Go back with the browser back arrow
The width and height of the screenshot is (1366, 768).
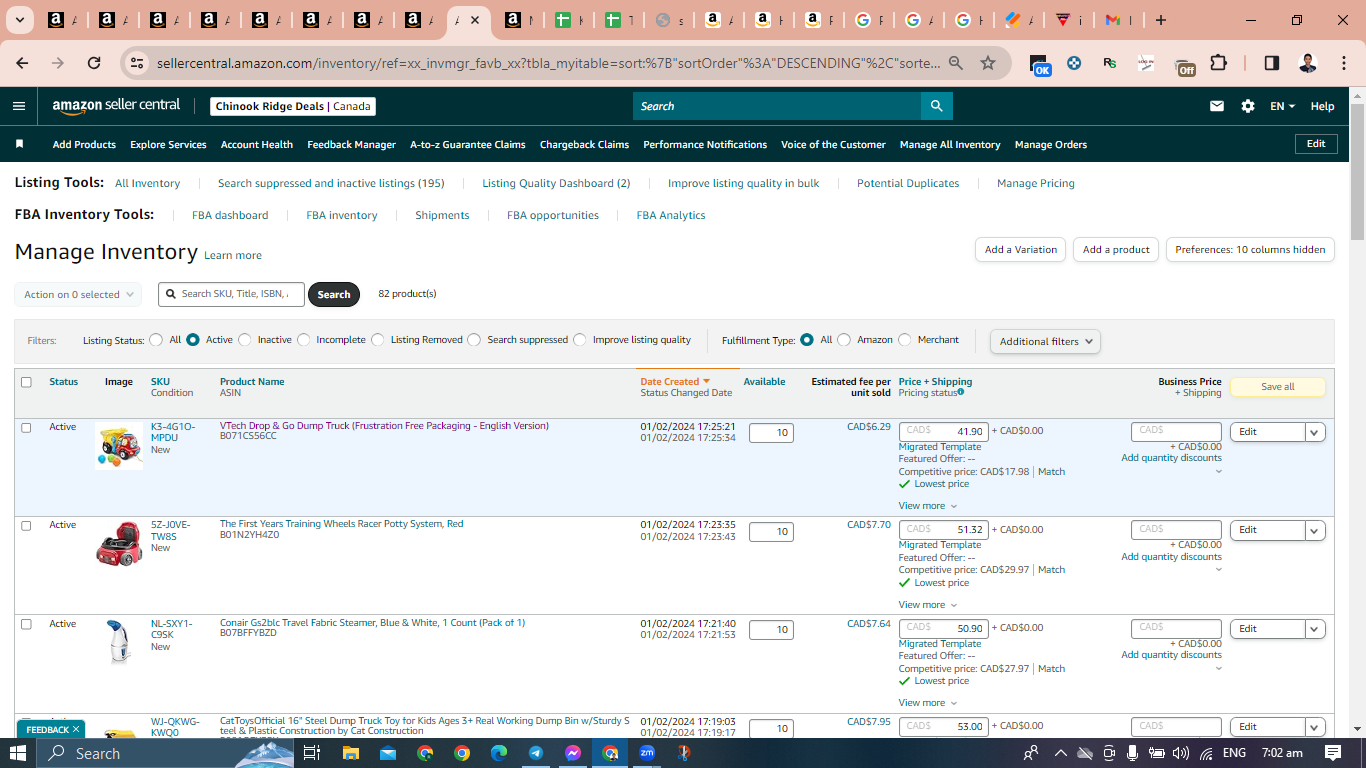pos(22,63)
